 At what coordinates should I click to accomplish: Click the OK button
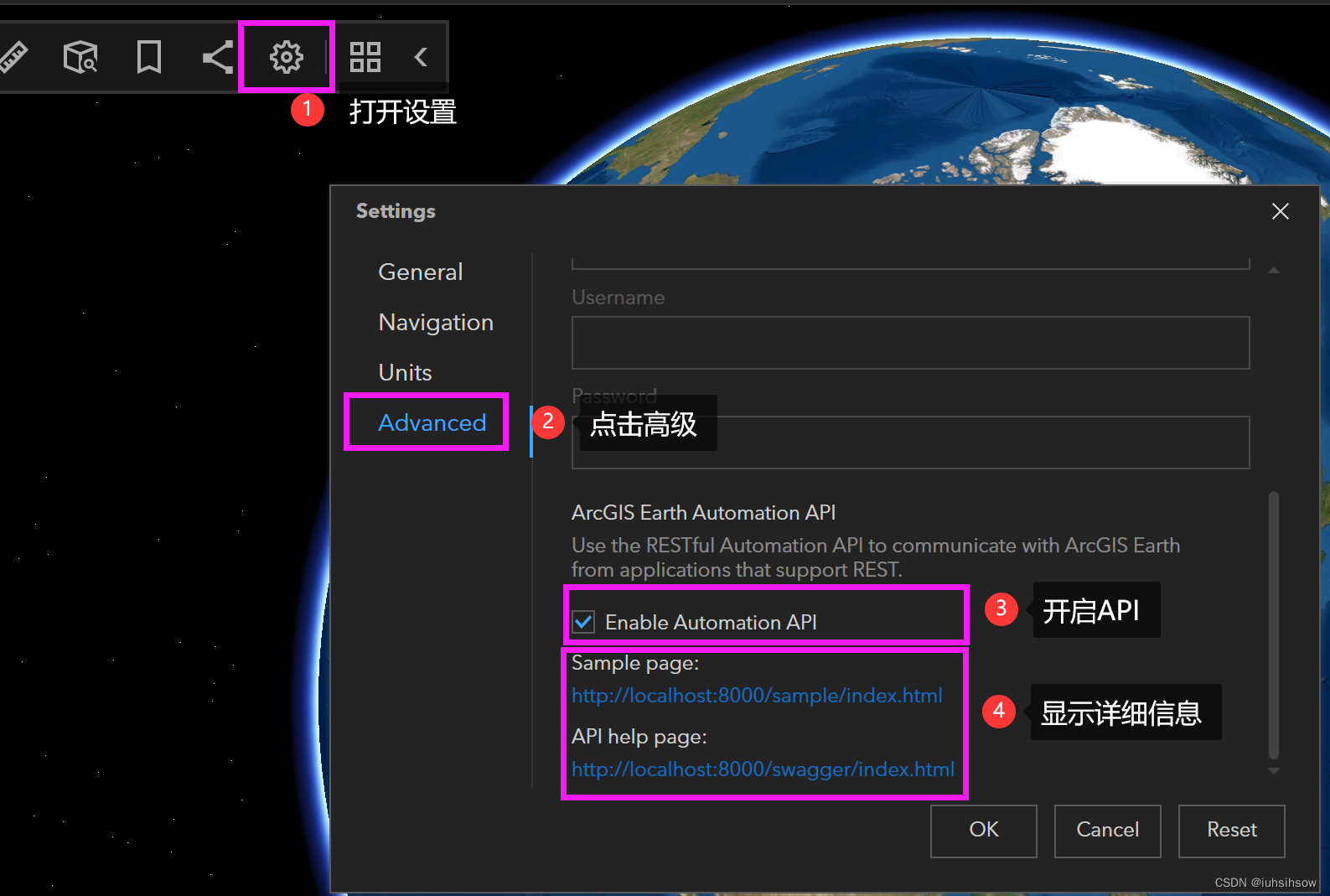983,831
